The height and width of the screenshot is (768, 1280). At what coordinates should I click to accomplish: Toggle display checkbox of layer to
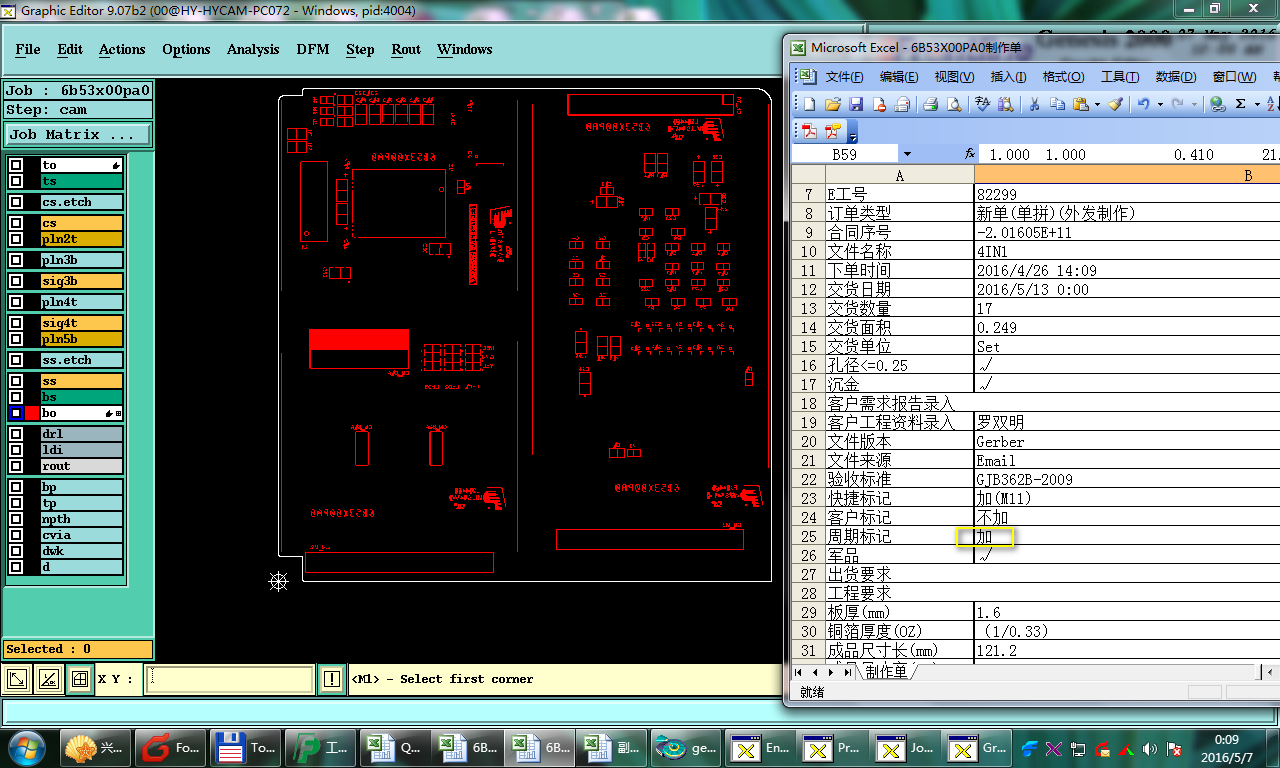(16, 165)
